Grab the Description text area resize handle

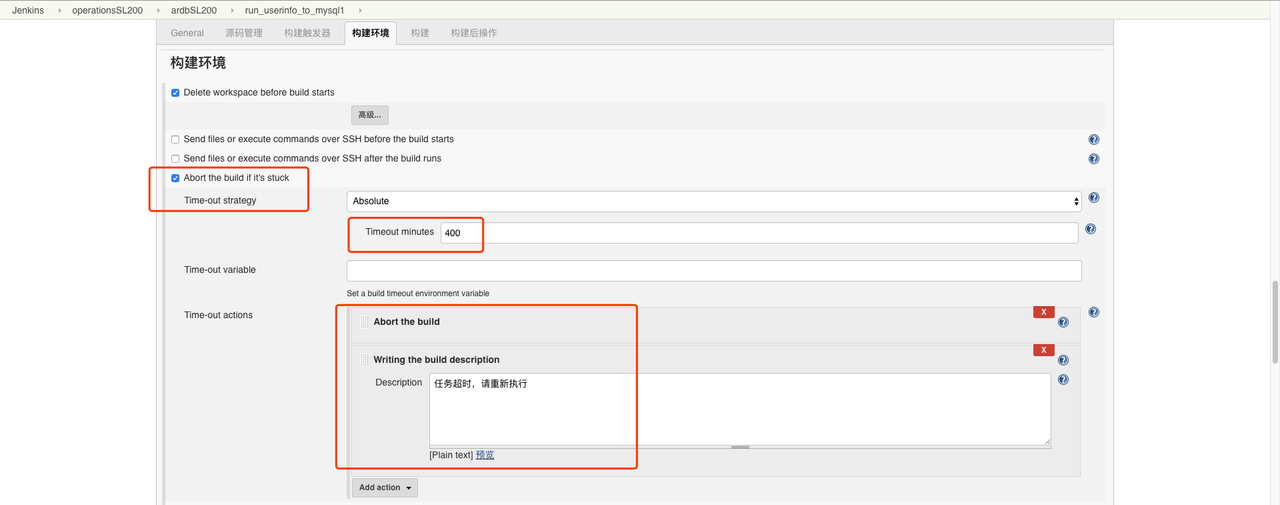(x=740, y=447)
